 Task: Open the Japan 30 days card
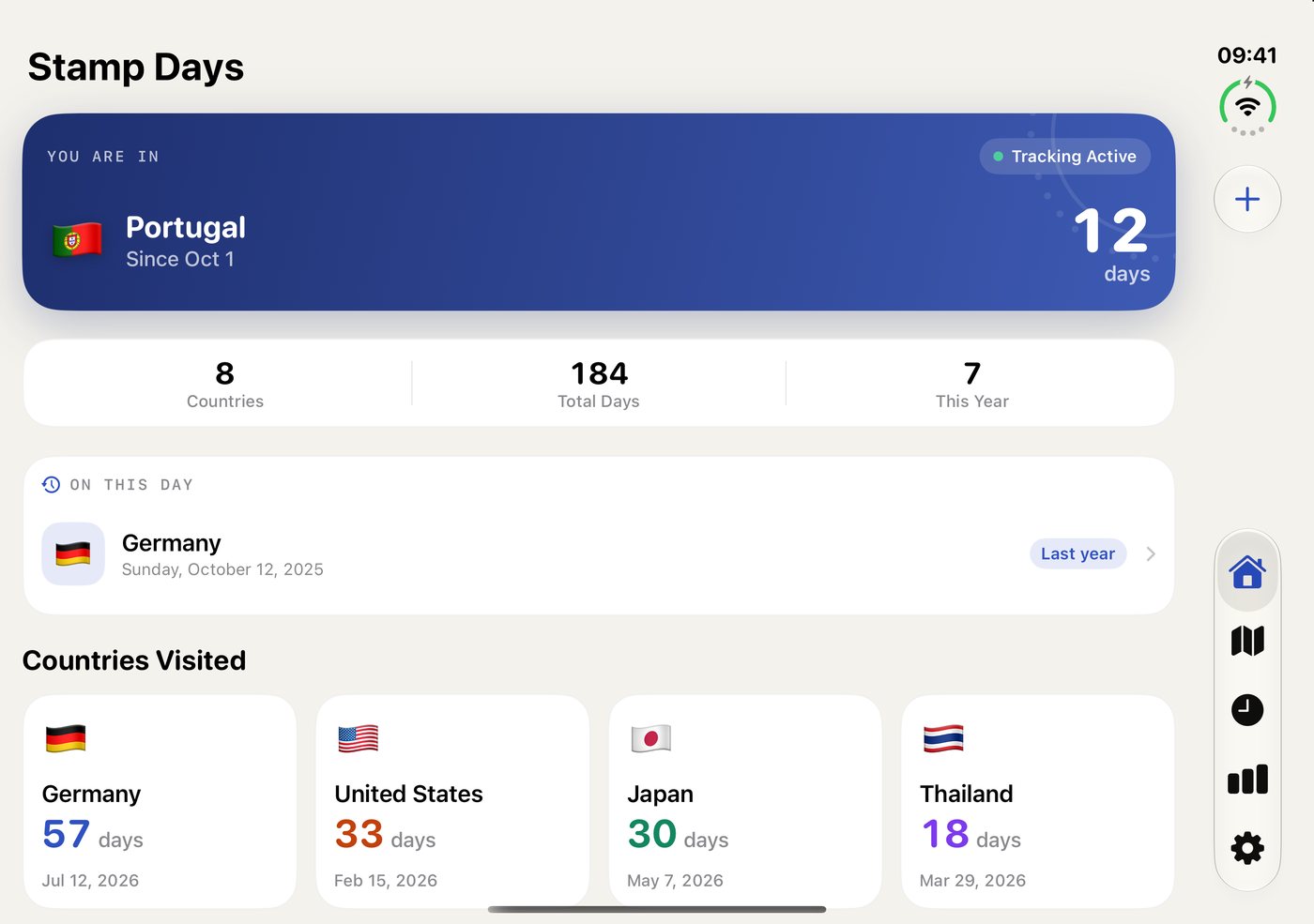(x=745, y=801)
